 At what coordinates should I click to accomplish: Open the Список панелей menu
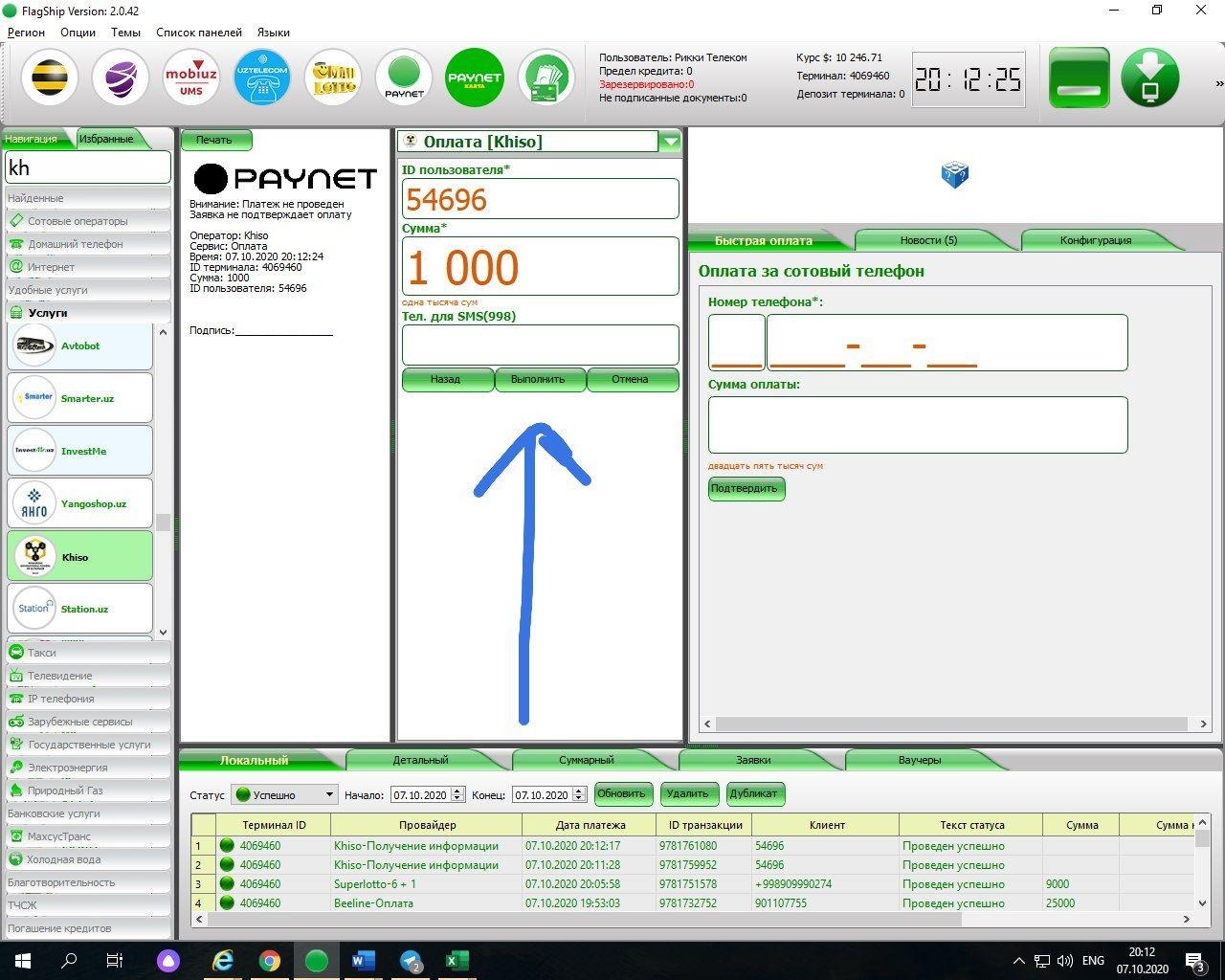click(x=199, y=32)
